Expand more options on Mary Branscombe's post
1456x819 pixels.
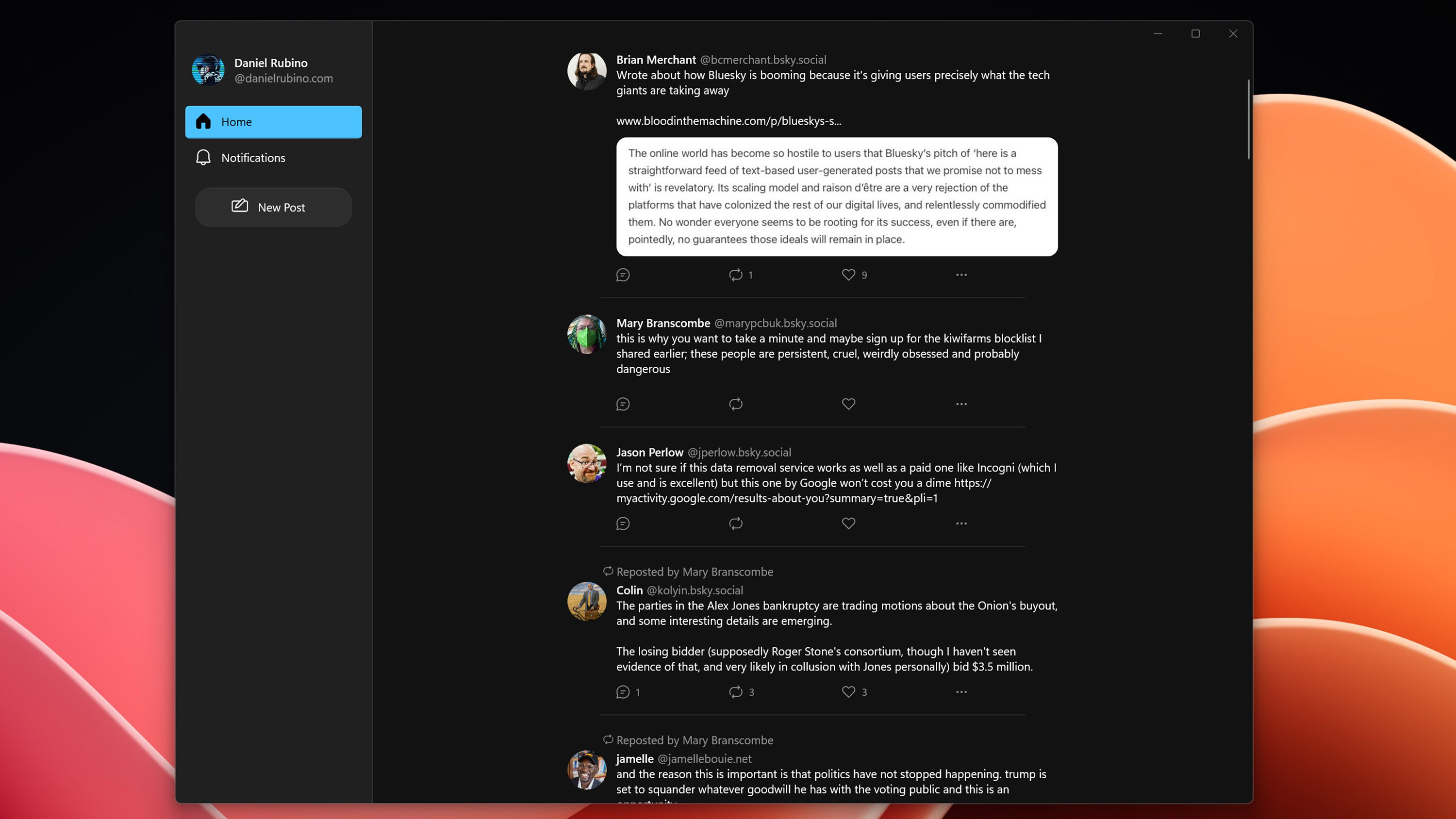(961, 404)
